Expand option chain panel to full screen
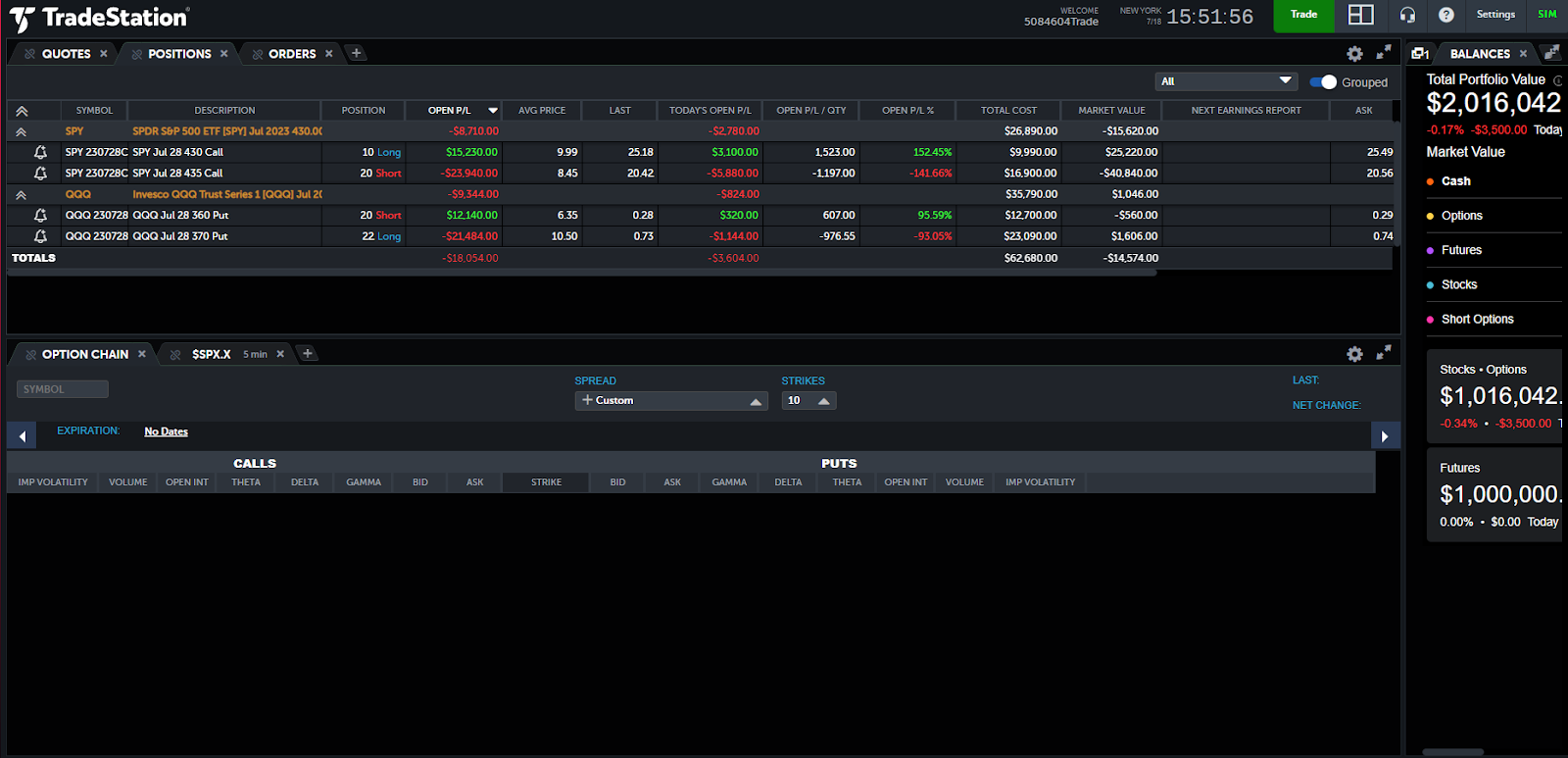Viewport: 1568px width, 758px height. (x=1384, y=353)
